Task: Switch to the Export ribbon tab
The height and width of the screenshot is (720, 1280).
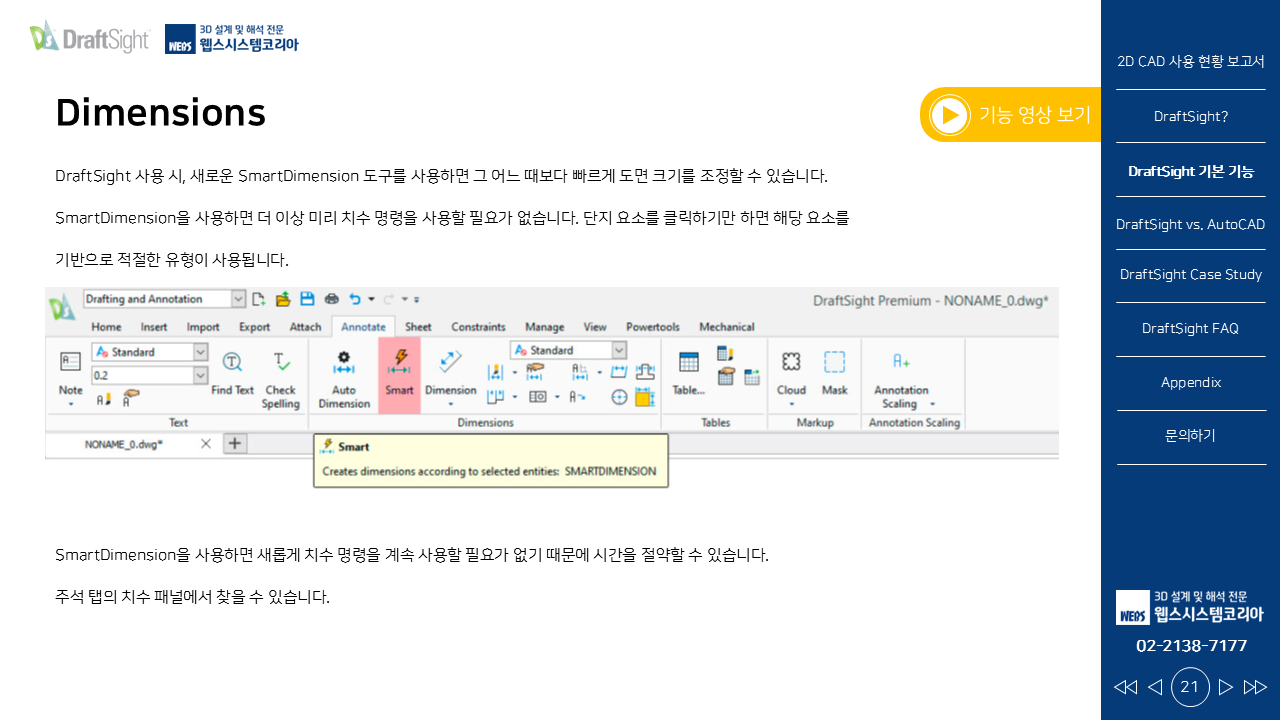Action: coord(254,327)
